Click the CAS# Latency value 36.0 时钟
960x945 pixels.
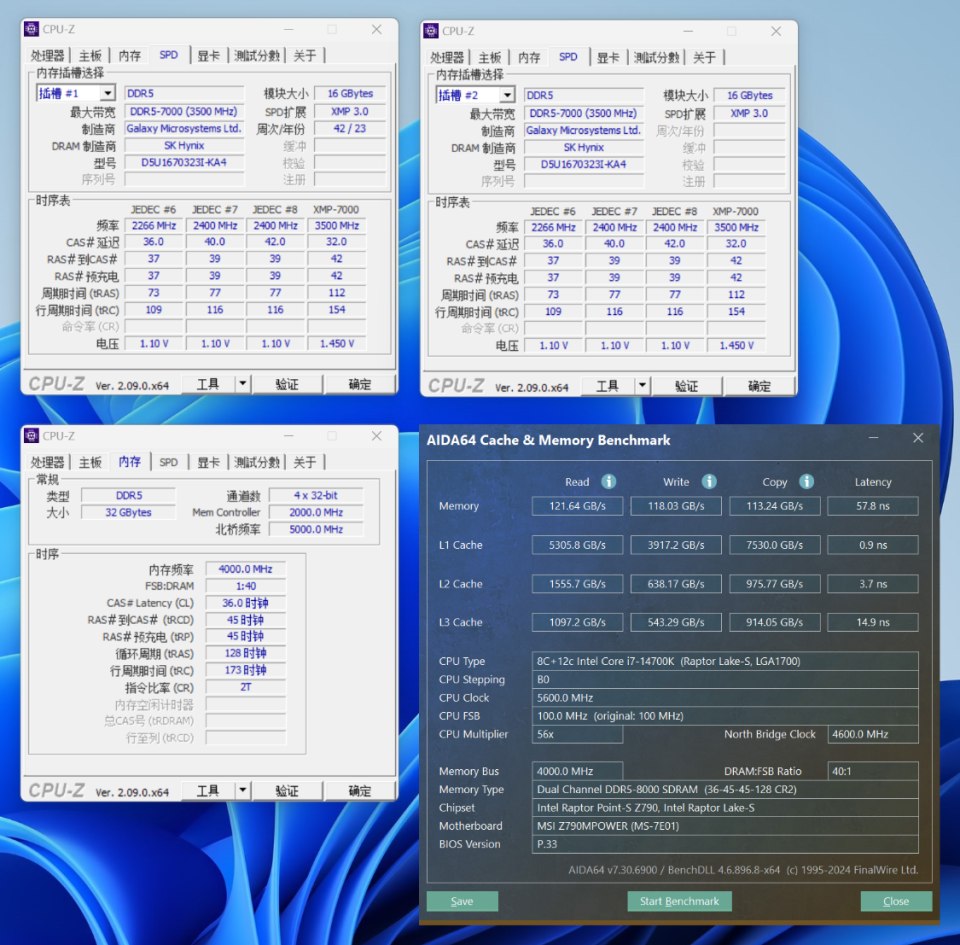coord(246,603)
